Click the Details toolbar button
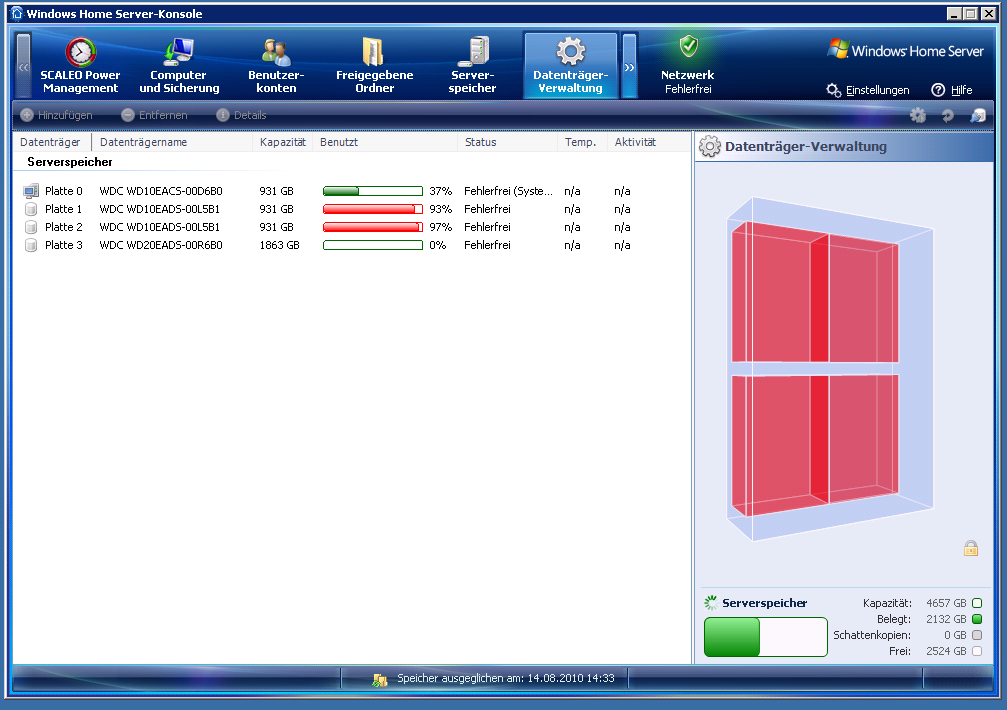The image size is (1007, 710). pyautogui.click(x=241, y=115)
